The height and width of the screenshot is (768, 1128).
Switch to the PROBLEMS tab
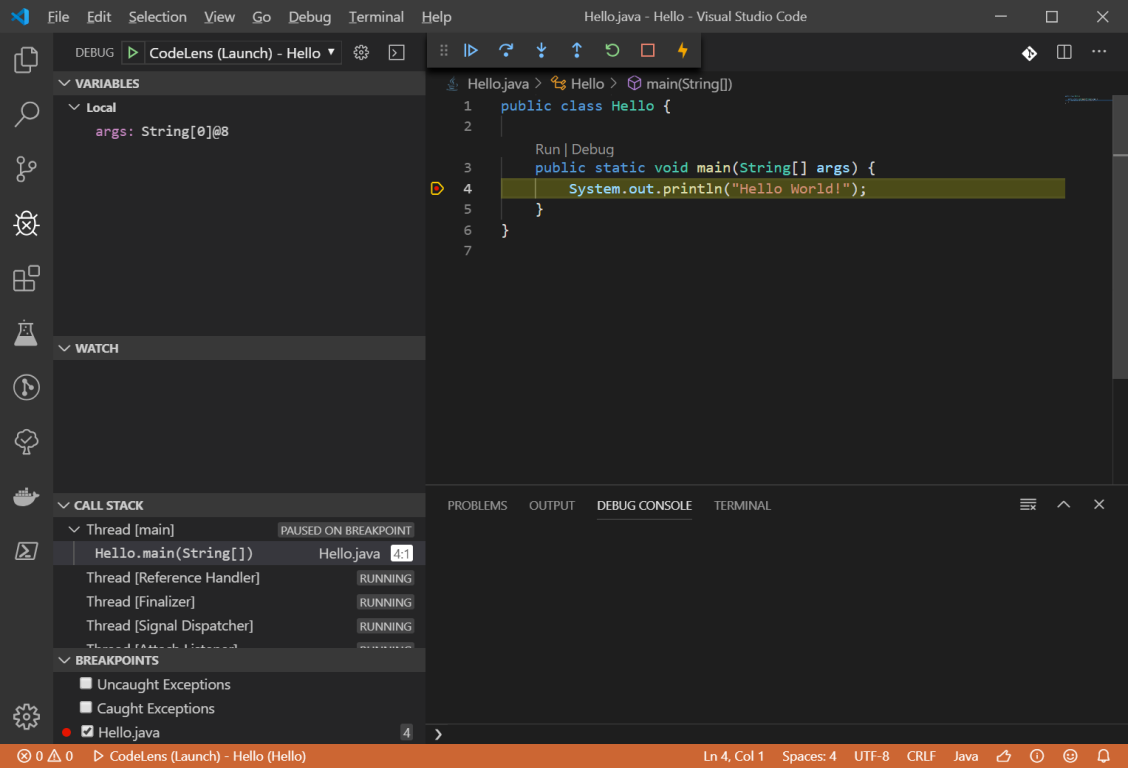(x=477, y=506)
